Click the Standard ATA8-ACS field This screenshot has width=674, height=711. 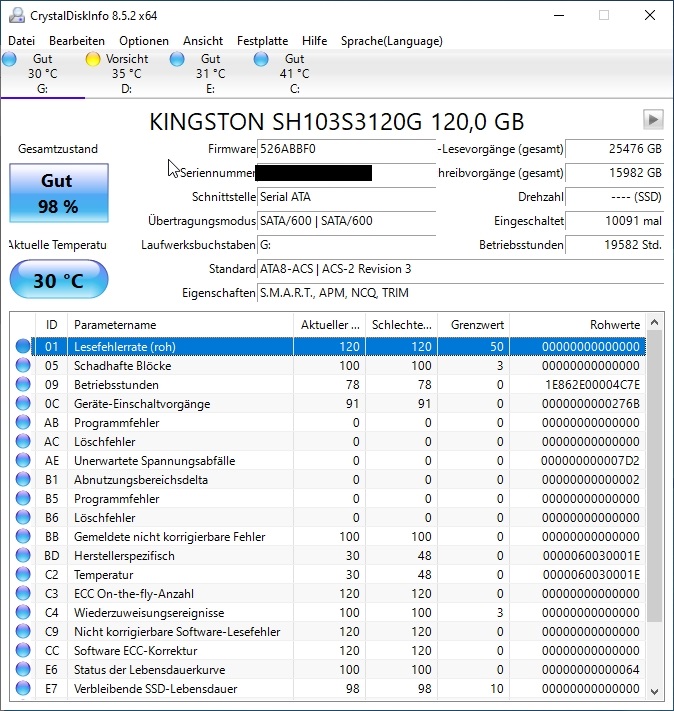tap(460, 269)
